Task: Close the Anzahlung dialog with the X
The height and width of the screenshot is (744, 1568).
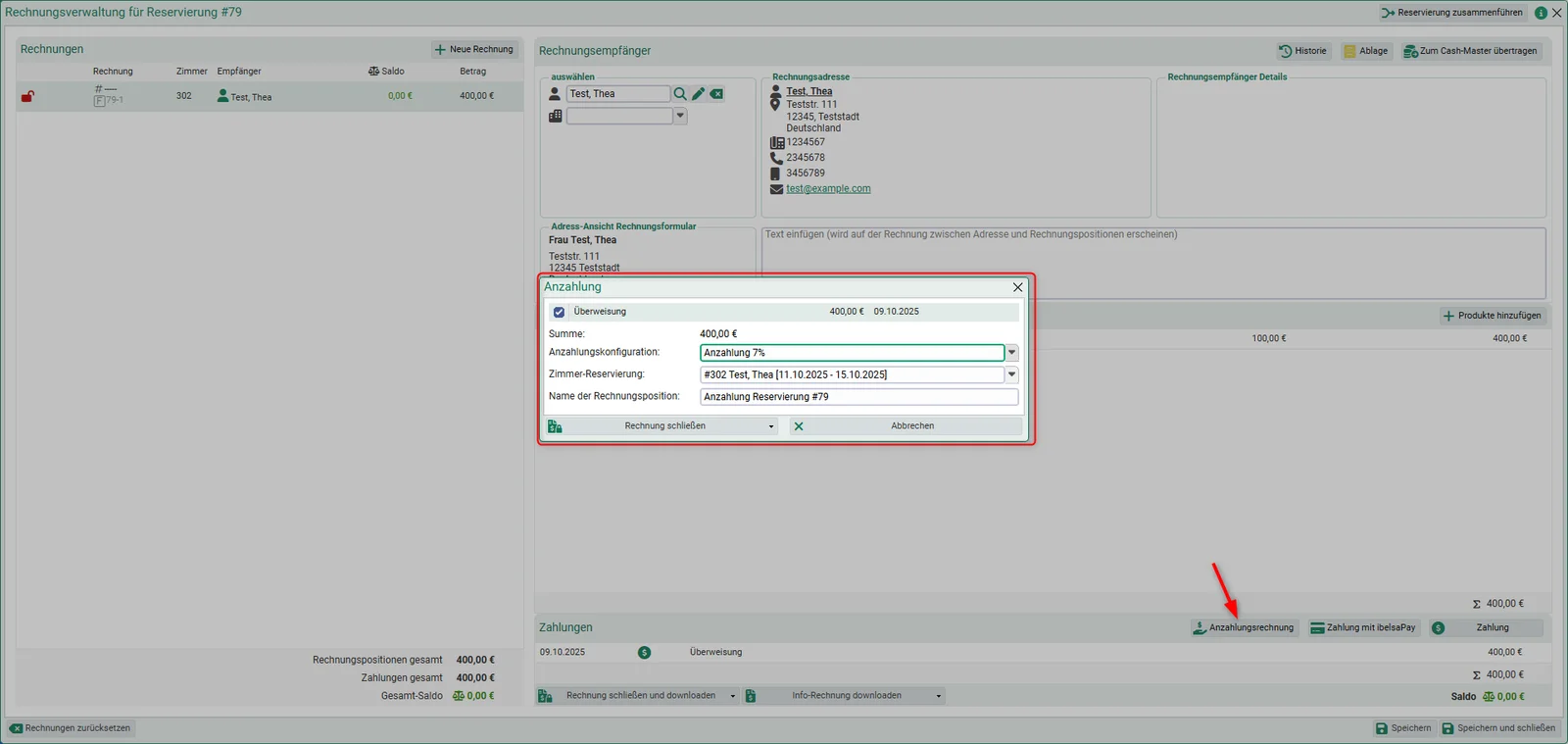Action: (x=1017, y=287)
